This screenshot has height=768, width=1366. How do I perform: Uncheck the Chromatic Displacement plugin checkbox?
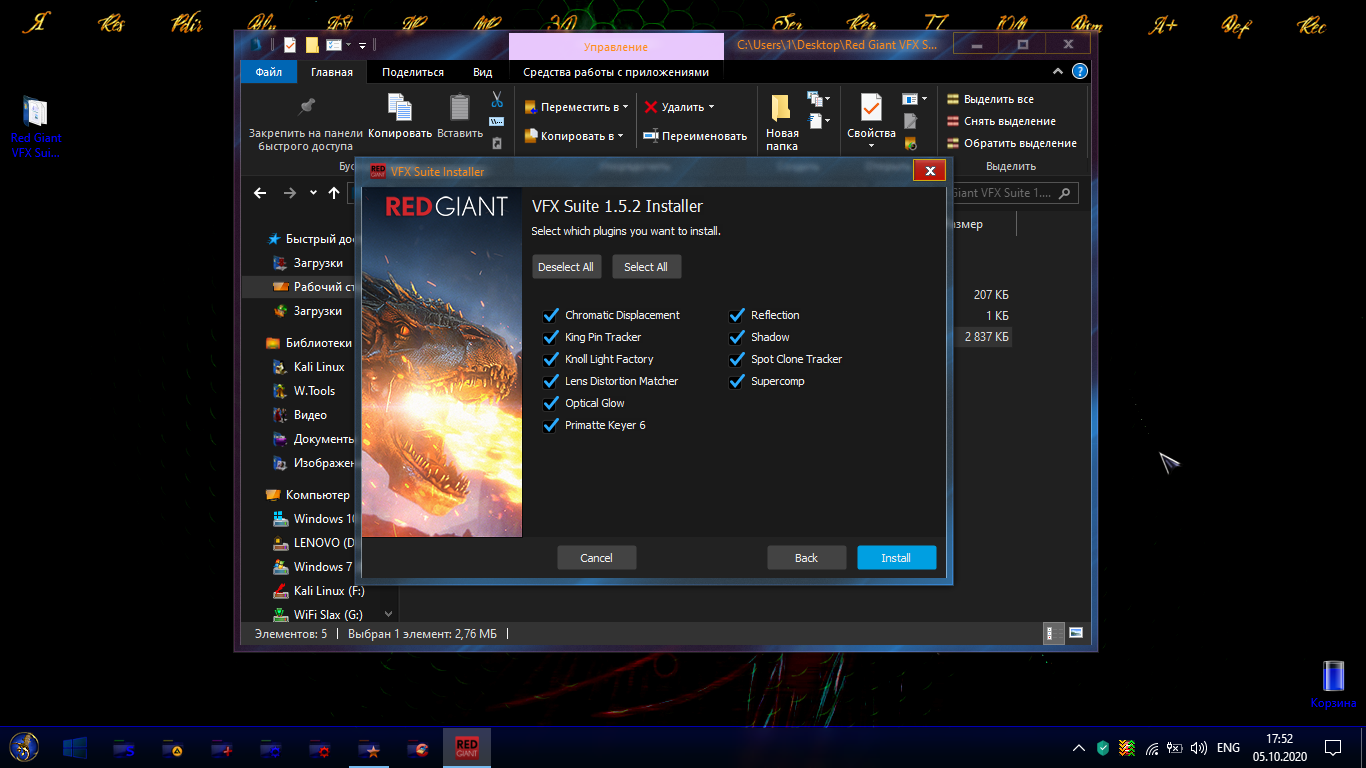point(550,315)
